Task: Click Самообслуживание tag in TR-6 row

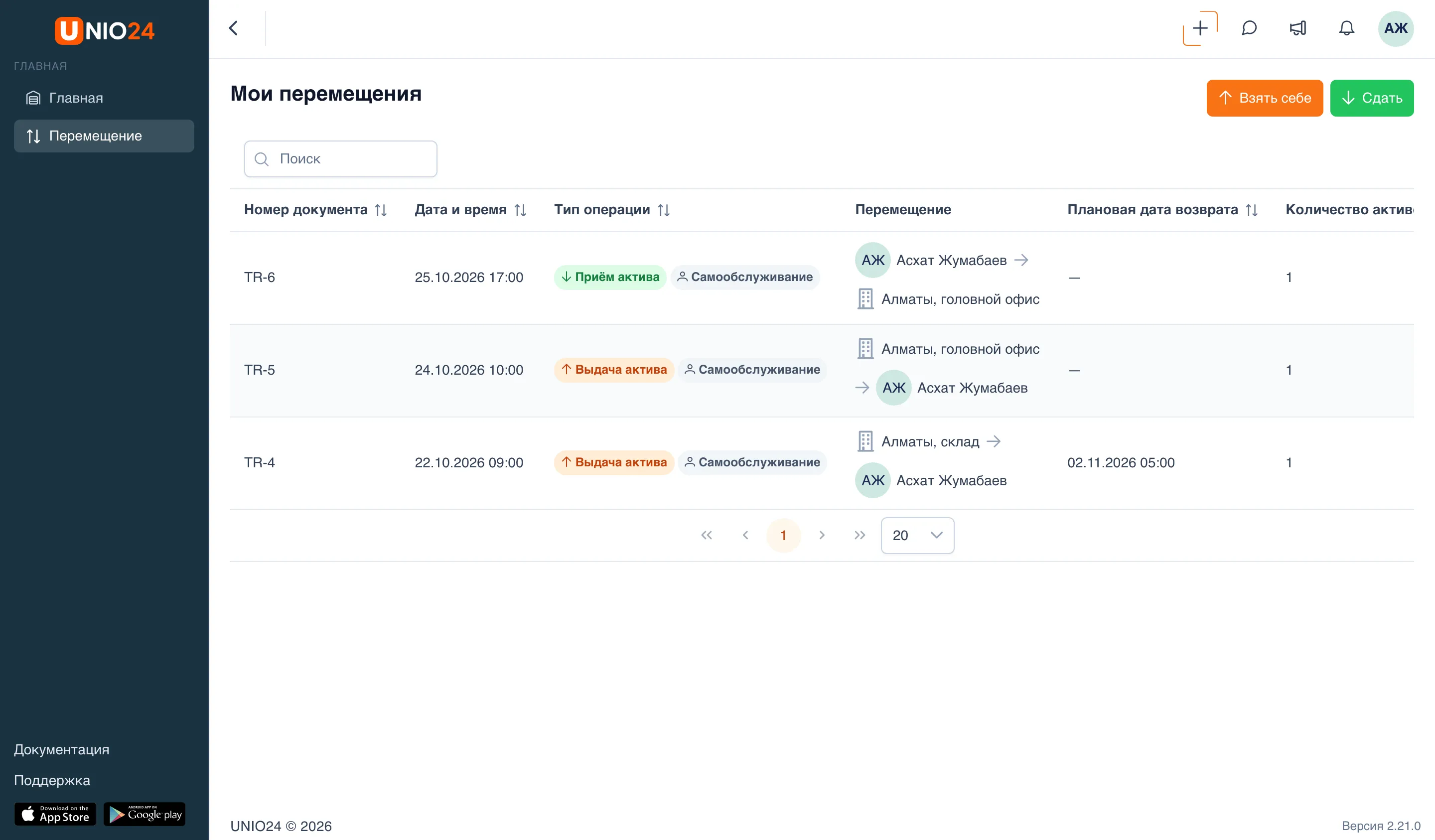Action: coord(745,278)
